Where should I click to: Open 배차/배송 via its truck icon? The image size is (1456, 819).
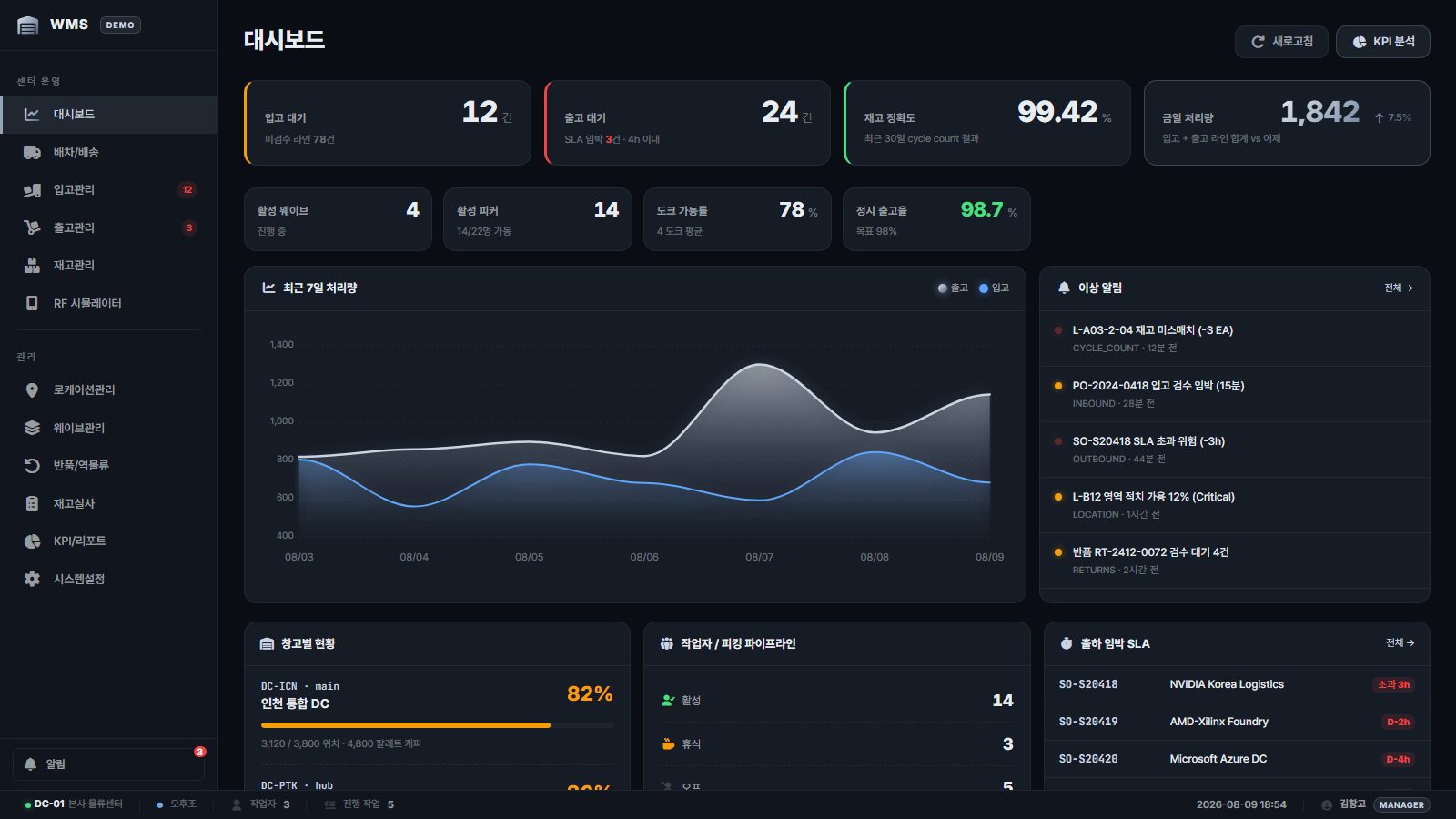(32, 152)
